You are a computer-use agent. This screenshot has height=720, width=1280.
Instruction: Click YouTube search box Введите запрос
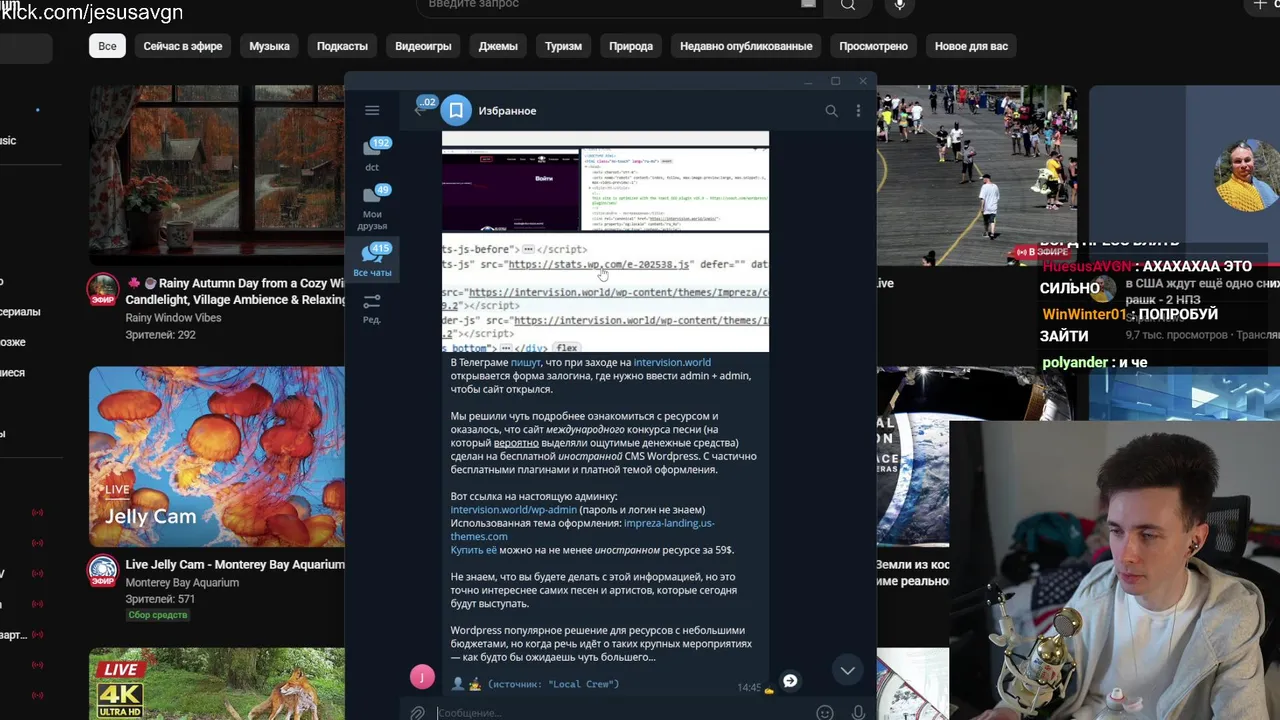(x=620, y=5)
